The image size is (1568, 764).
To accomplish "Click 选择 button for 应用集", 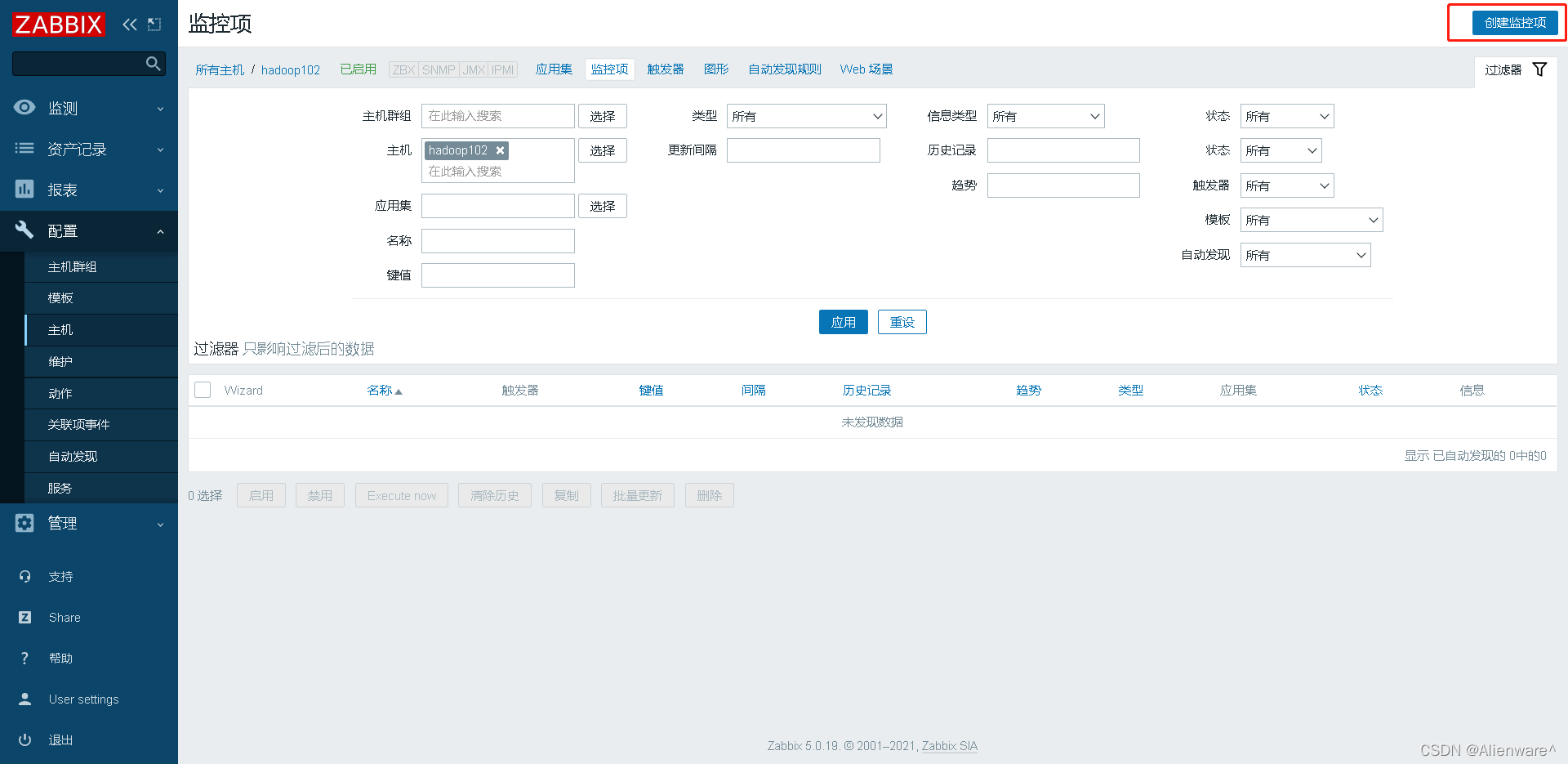I will 603,206.
